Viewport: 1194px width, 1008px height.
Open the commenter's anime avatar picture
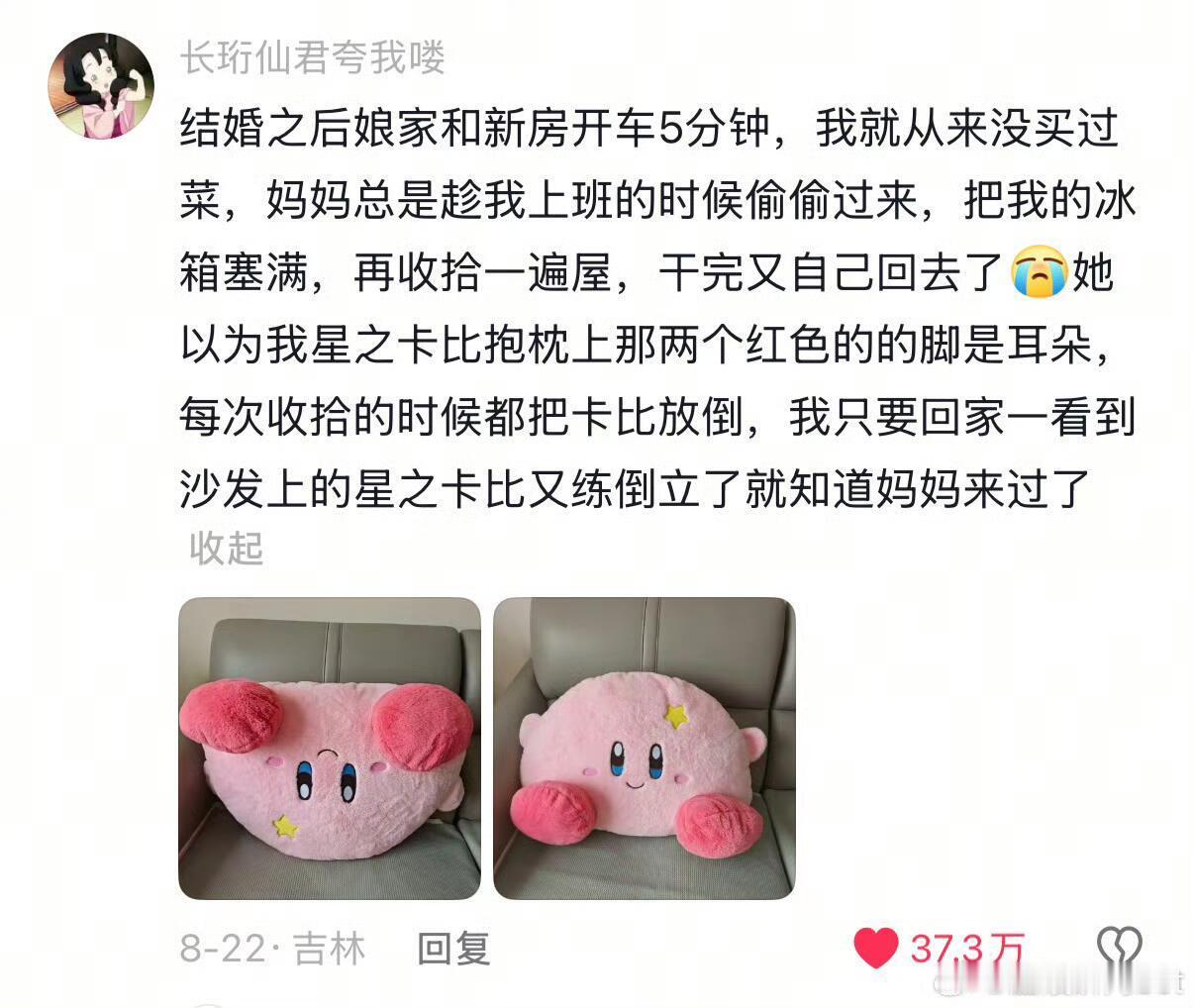coord(101,85)
